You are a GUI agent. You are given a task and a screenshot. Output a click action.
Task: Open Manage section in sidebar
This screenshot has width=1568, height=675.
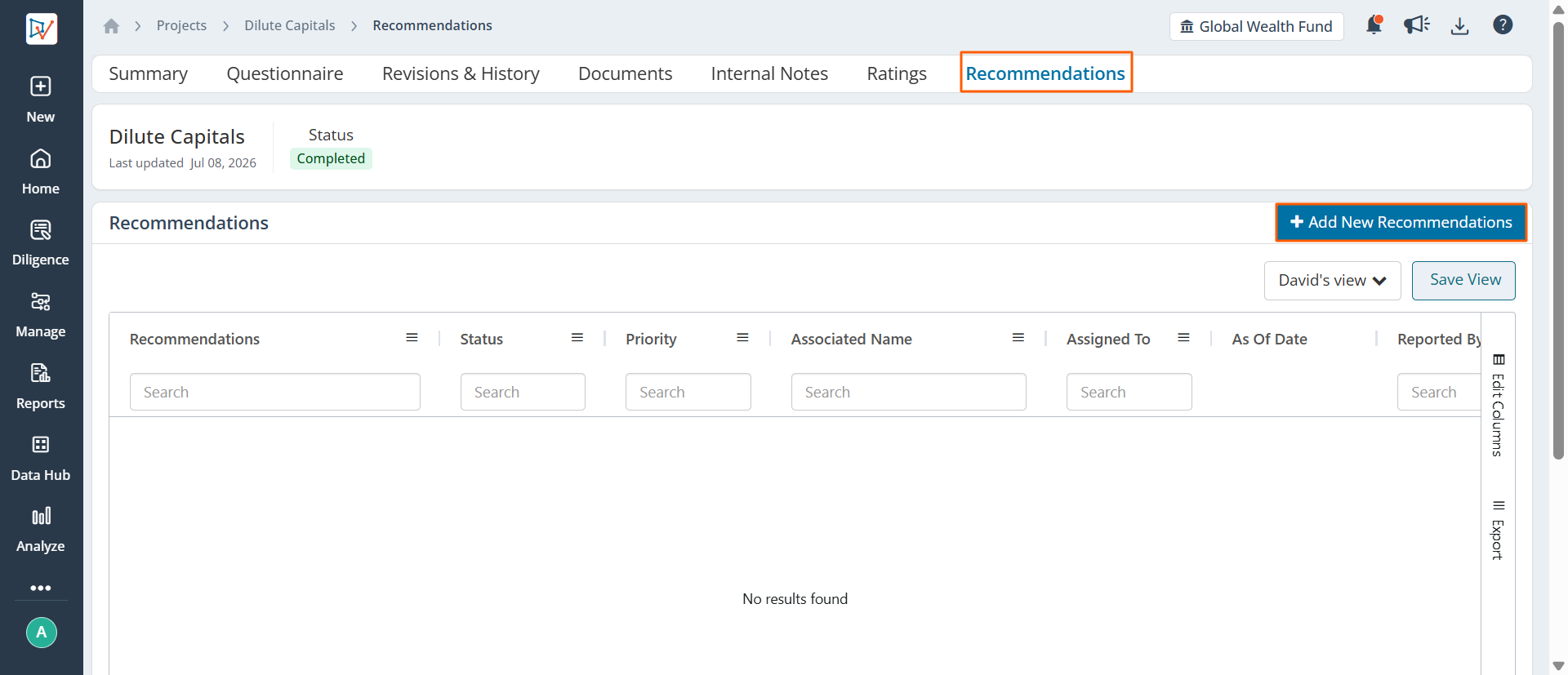coord(41,314)
